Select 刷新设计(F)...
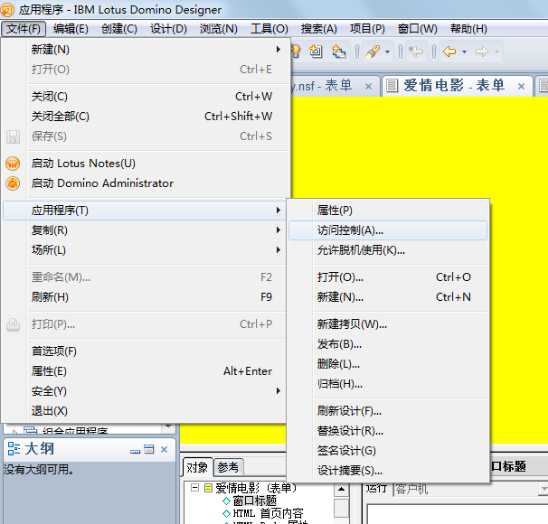This screenshot has height=524, width=548. 388,411
